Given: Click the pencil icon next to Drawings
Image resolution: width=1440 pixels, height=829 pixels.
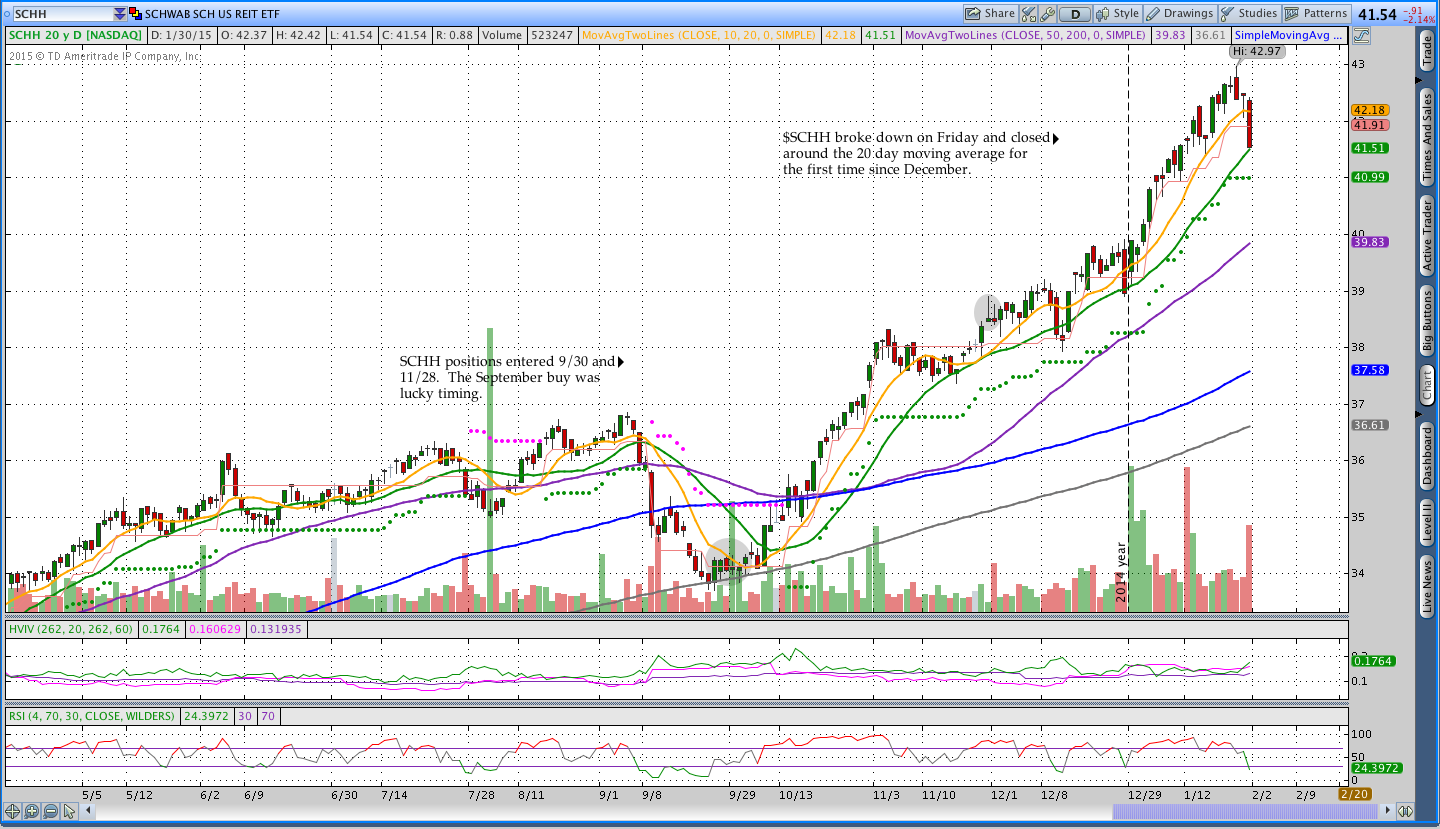Looking at the screenshot, I should [x=1153, y=14].
